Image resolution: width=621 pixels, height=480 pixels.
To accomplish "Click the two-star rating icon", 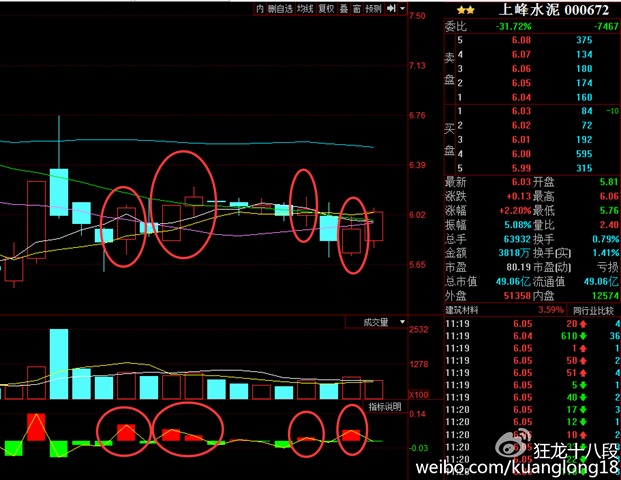I will [455, 10].
